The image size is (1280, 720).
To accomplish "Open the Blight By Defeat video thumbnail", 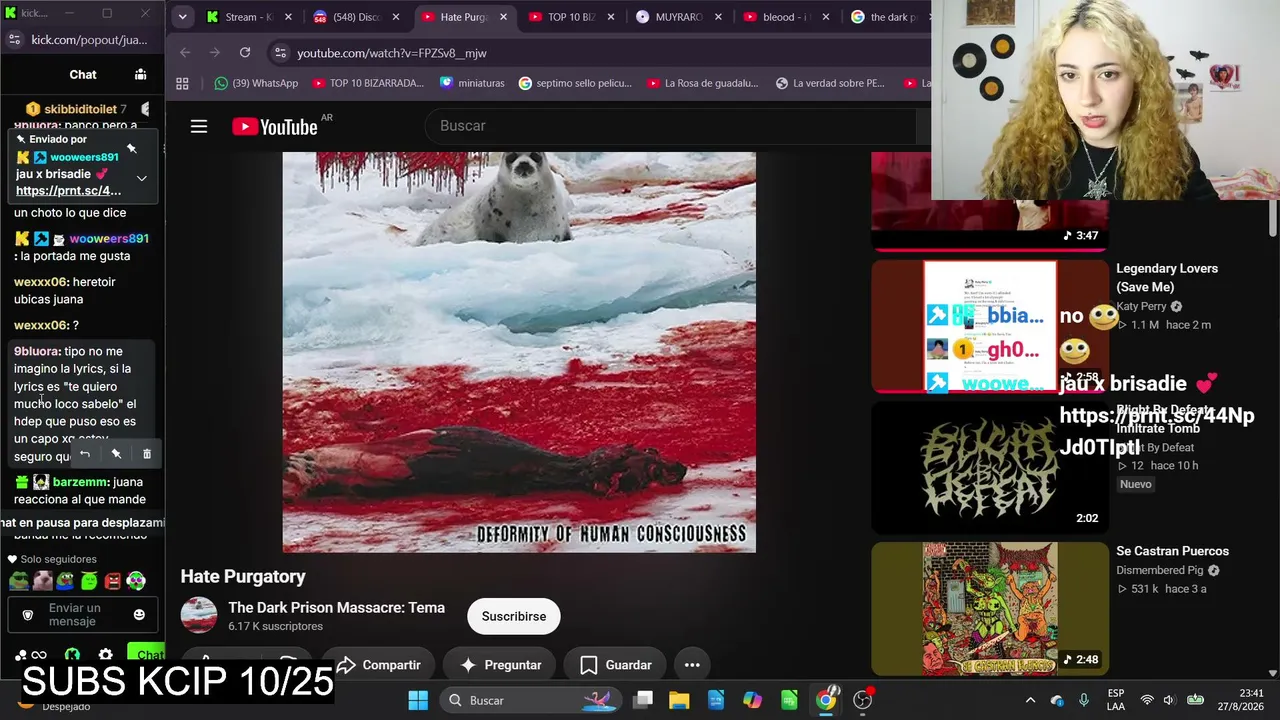I will coord(989,467).
